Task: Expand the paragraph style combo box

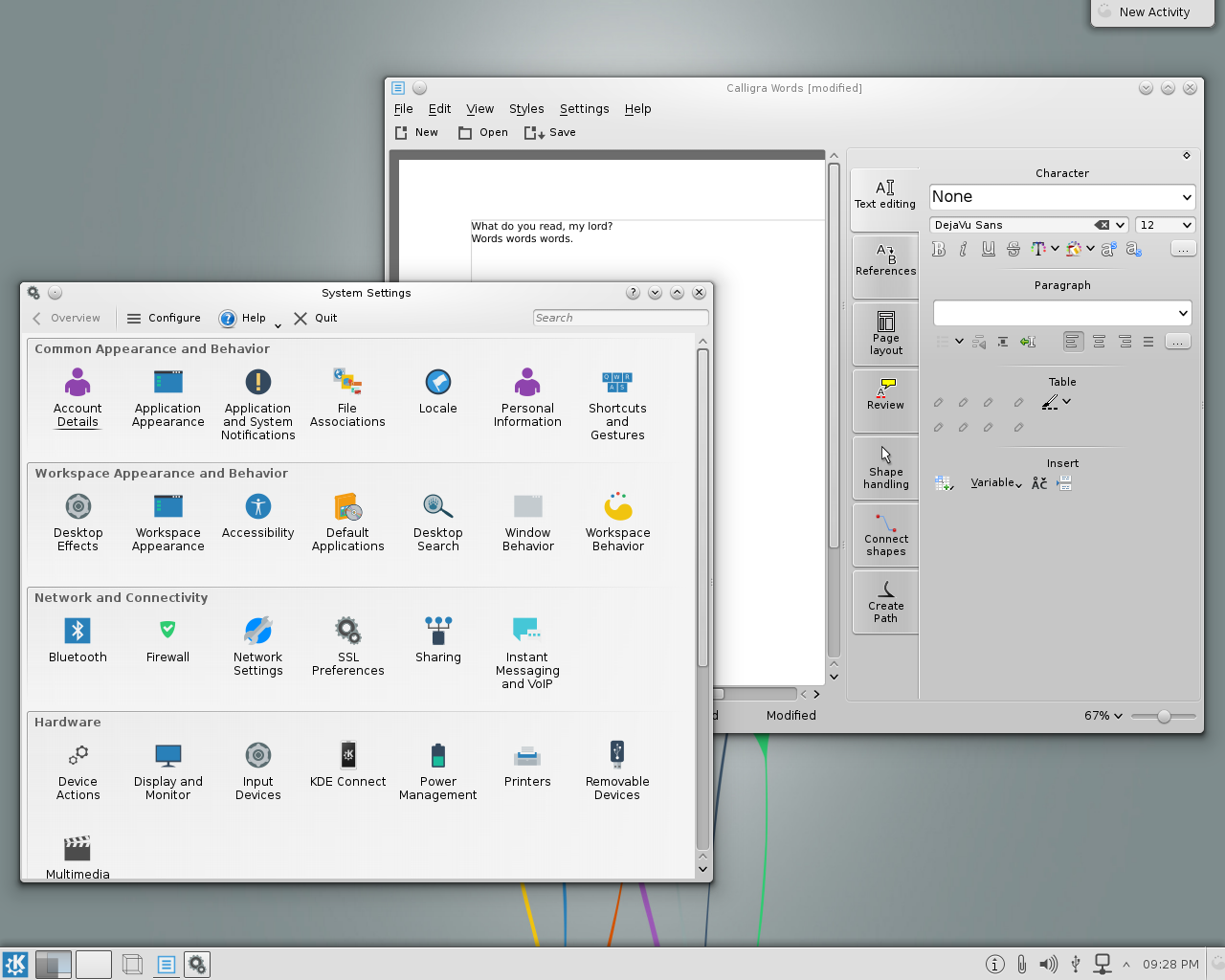Action: [x=1062, y=313]
